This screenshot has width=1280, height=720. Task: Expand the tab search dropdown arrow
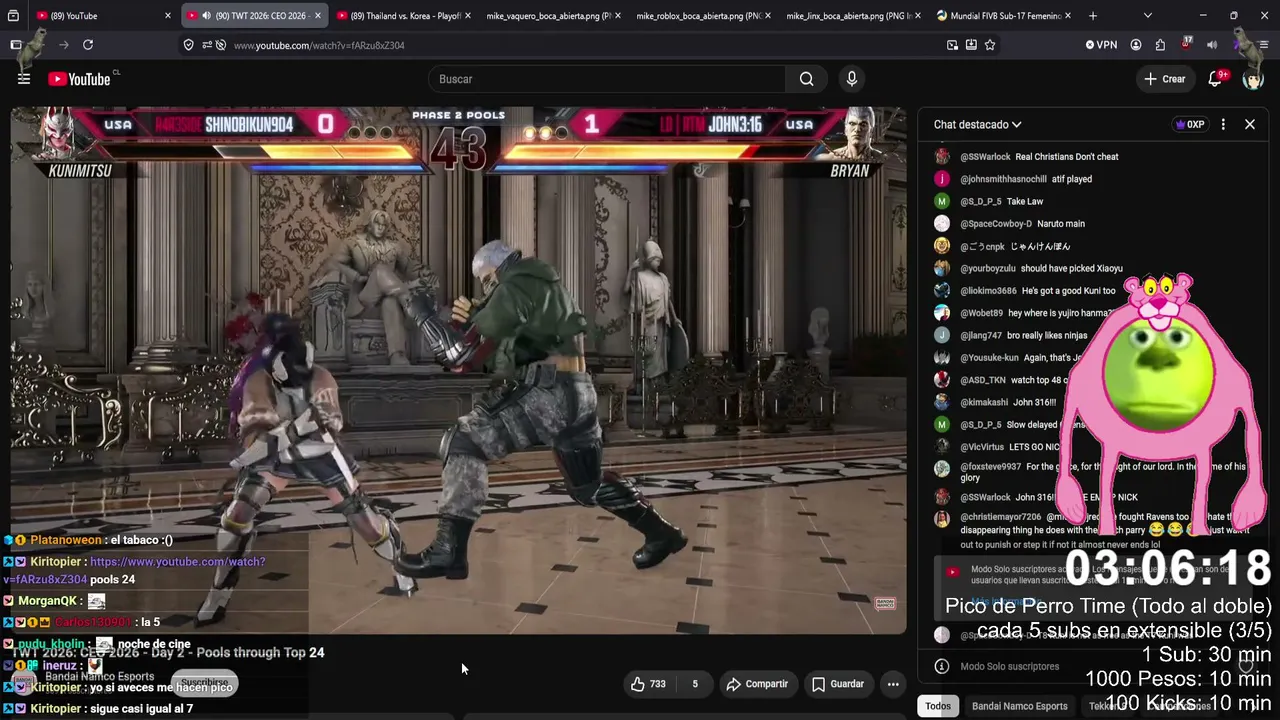[1148, 16]
